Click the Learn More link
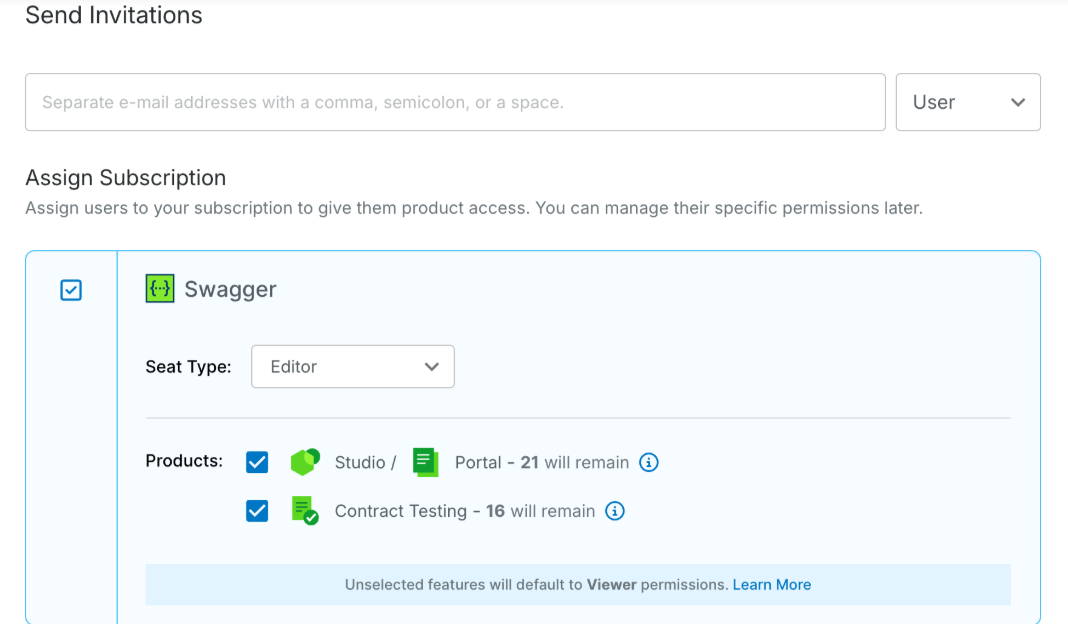 [772, 584]
